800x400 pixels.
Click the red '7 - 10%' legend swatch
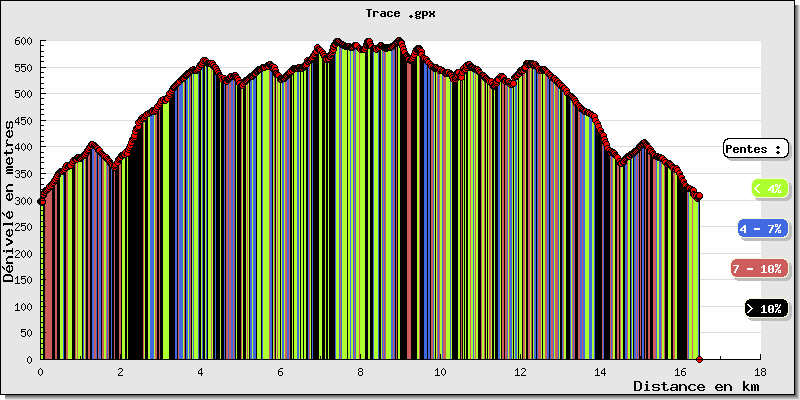(757, 269)
